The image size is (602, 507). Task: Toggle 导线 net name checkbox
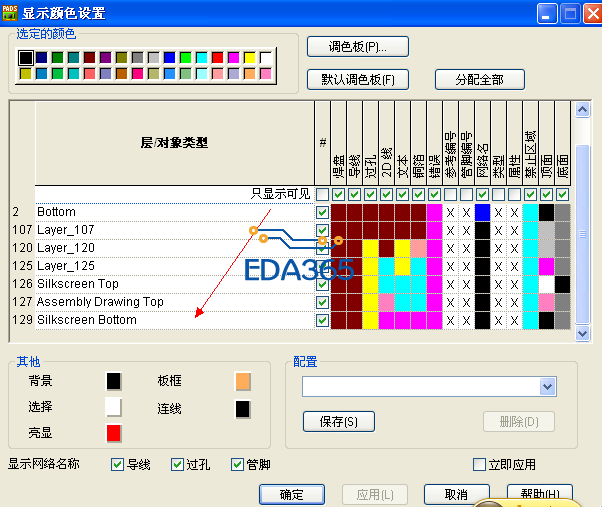(117, 464)
